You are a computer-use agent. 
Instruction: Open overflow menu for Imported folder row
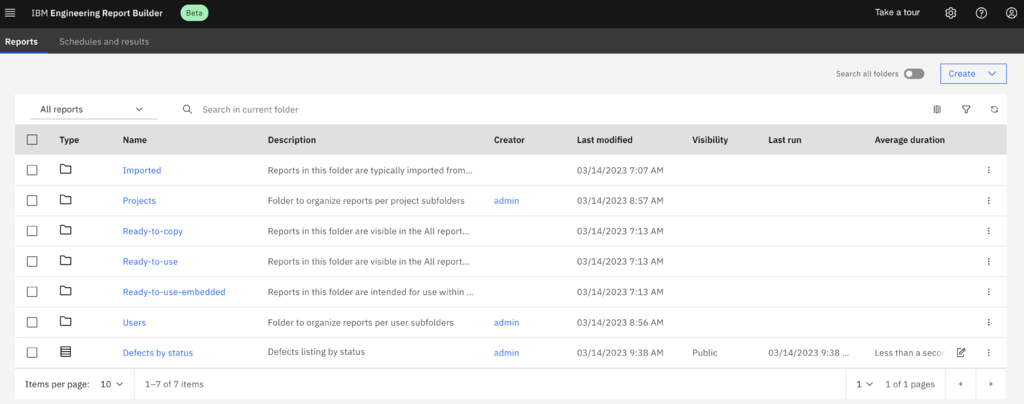point(988,170)
